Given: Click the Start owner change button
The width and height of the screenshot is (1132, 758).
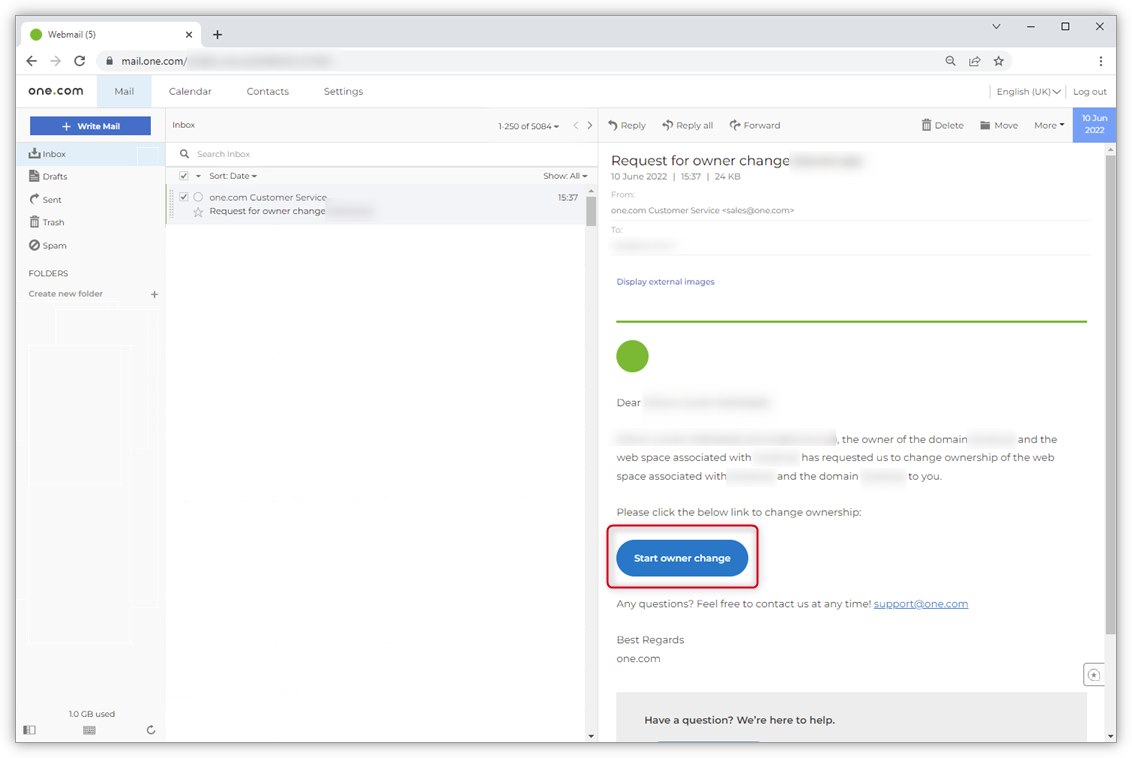Looking at the screenshot, I should [682, 558].
